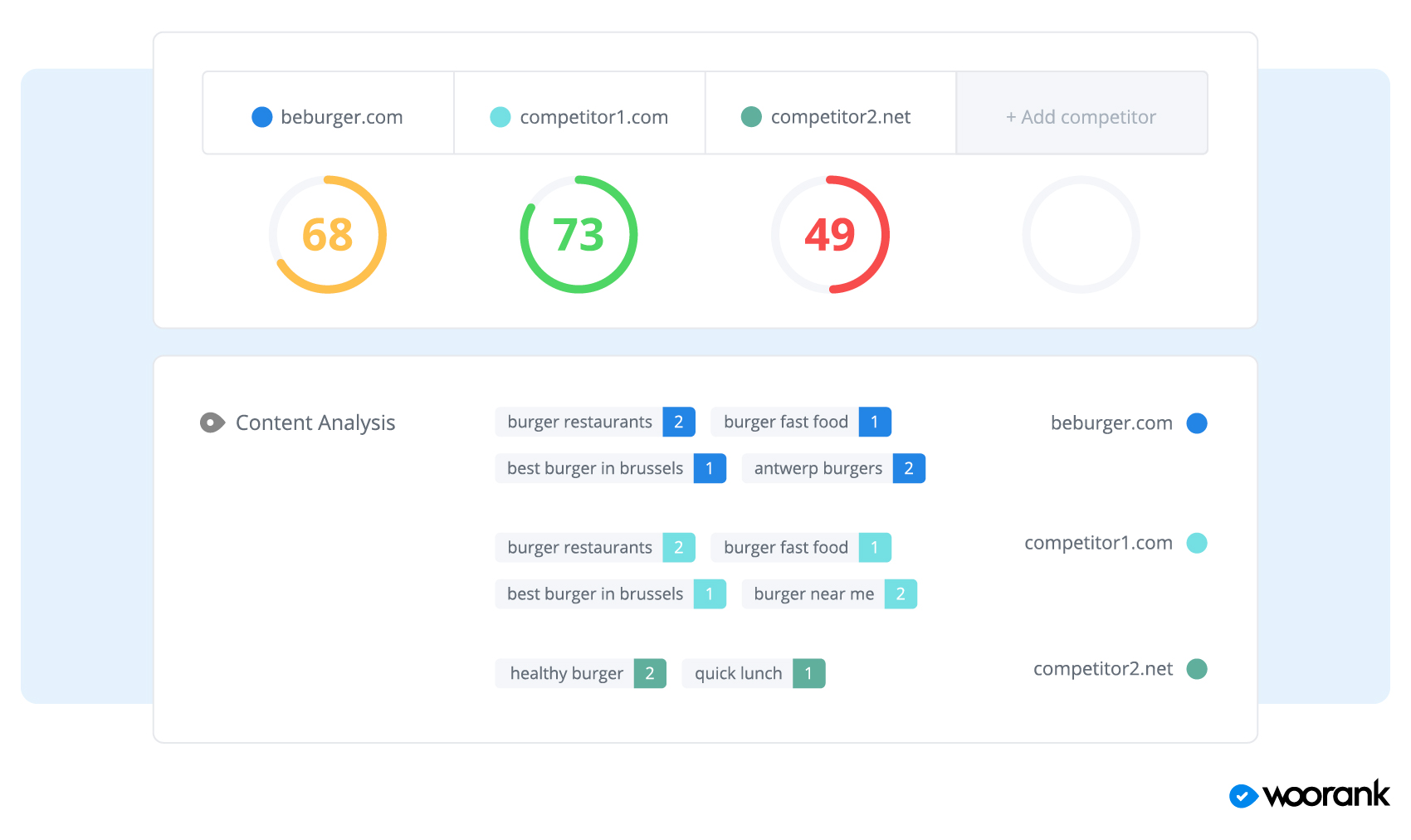Screen dimensions: 1411x840
Task: Click the Content Analysis eye icon
Action: (x=212, y=423)
